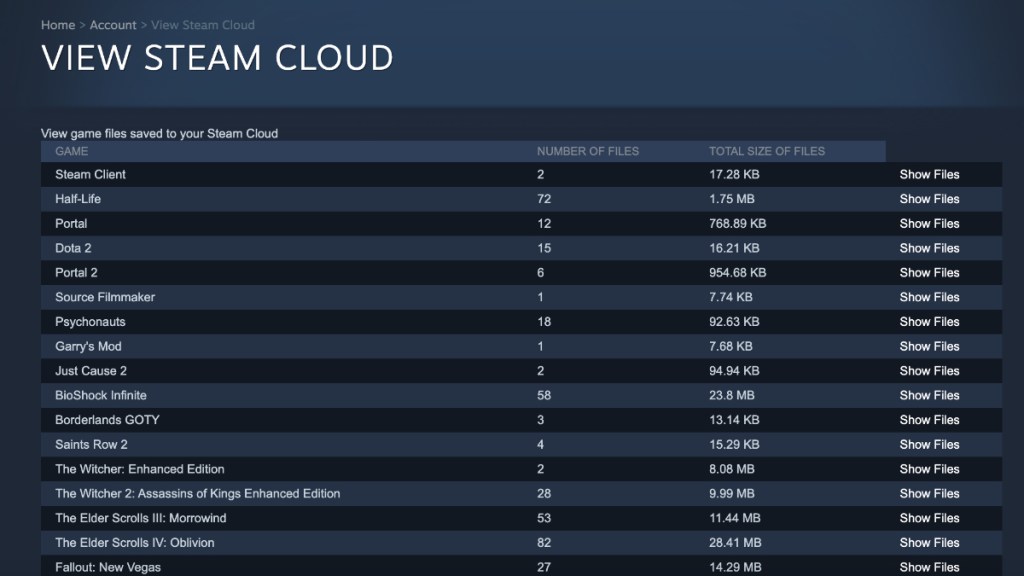This screenshot has width=1024, height=576.
Task: Show files for The Witcher 2
Action: (x=929, y=494)
